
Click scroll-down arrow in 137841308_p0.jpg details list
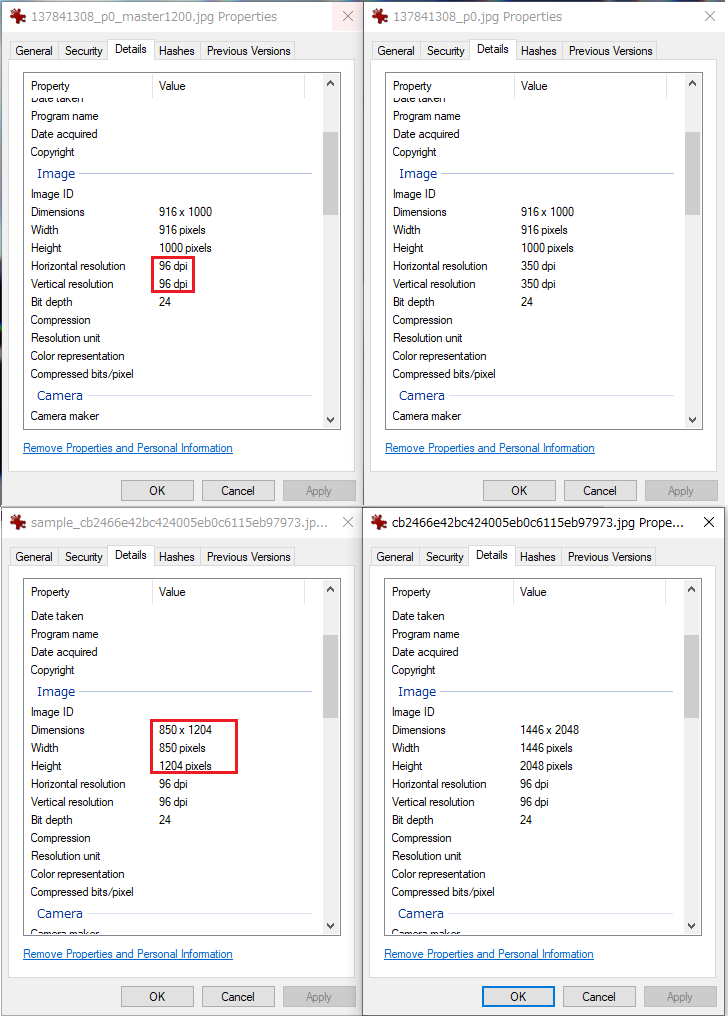point(692,420)
